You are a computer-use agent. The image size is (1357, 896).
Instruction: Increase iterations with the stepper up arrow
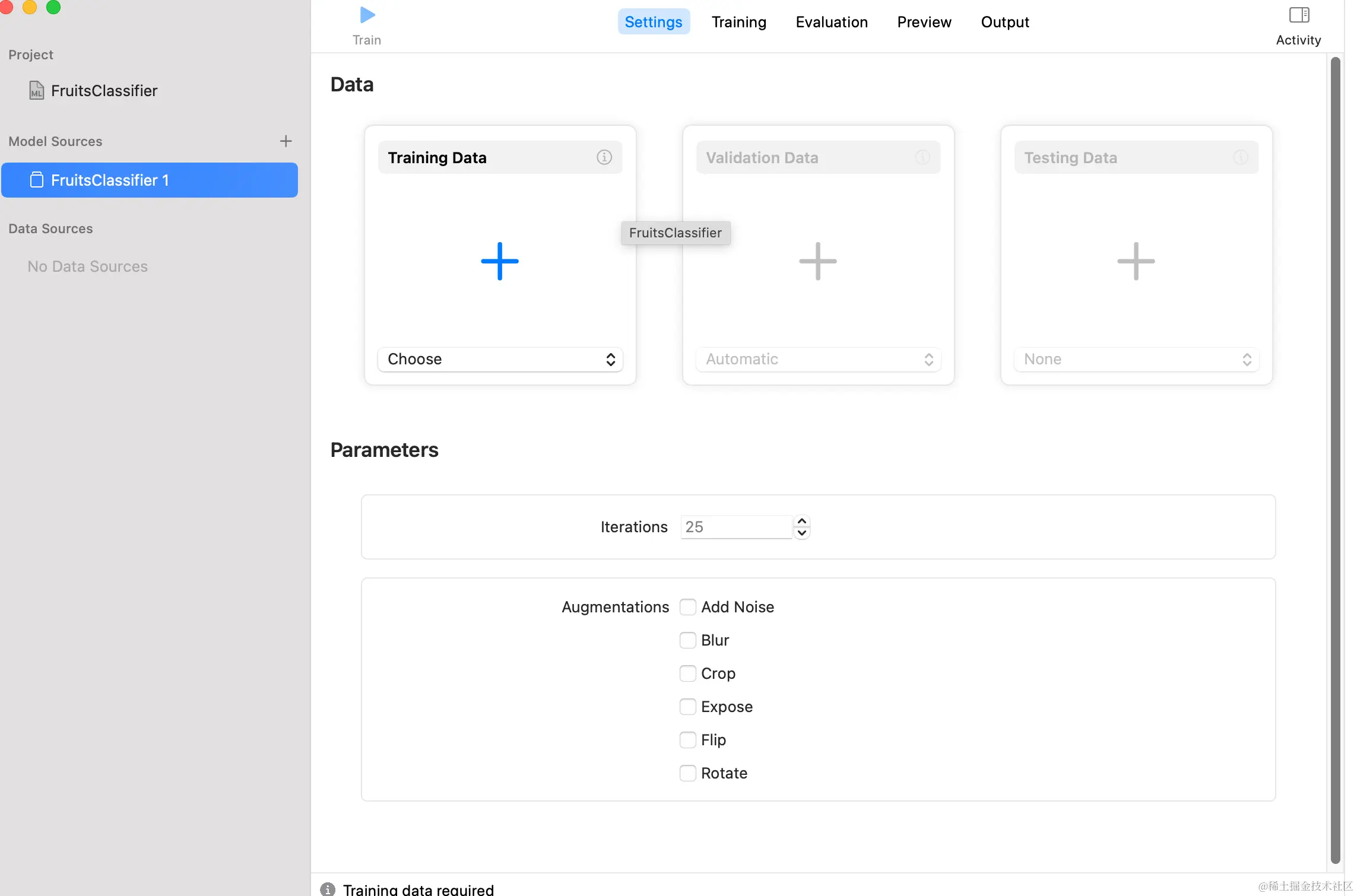click(x=801, y=521)
